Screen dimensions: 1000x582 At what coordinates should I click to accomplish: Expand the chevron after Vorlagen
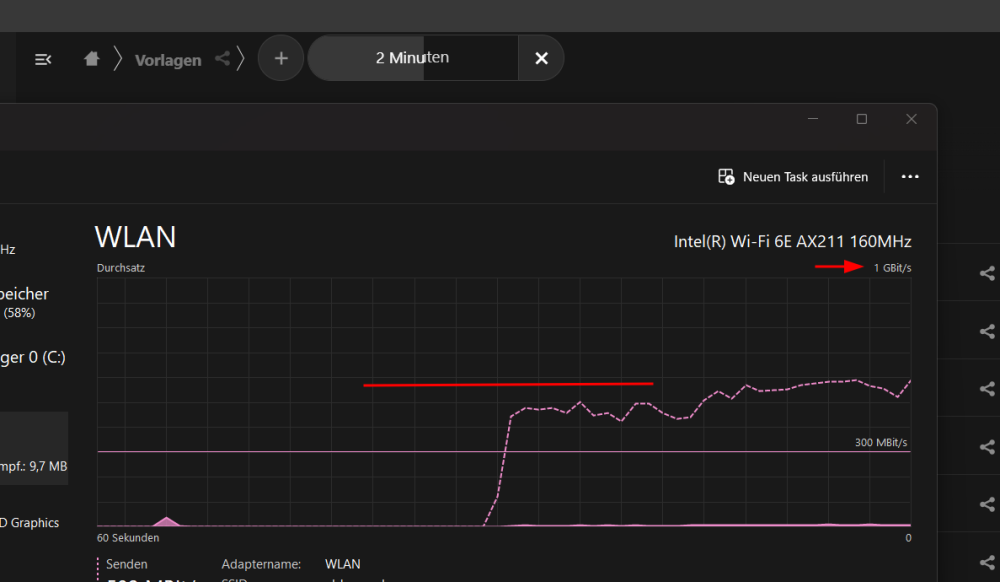point(240,59)
